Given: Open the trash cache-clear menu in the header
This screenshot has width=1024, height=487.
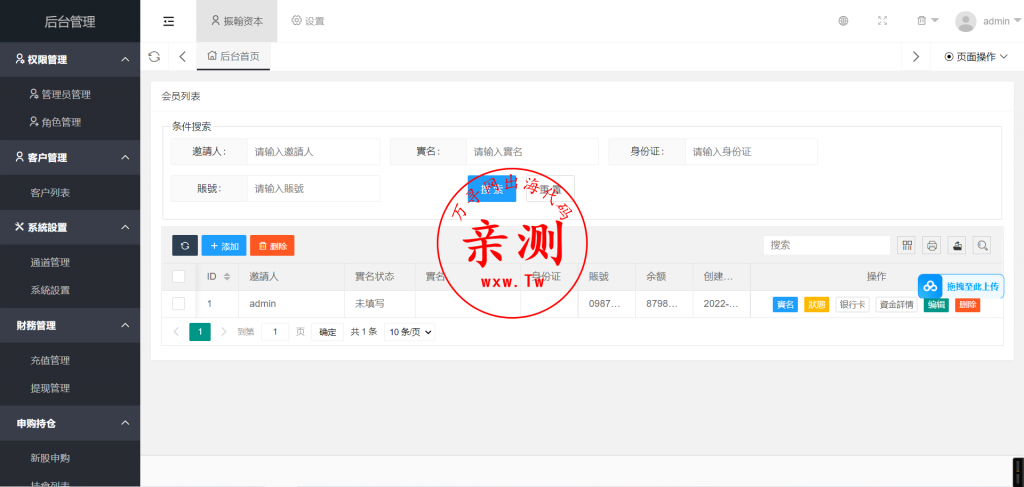Looking at the screenshot, I should pos(927,21).
